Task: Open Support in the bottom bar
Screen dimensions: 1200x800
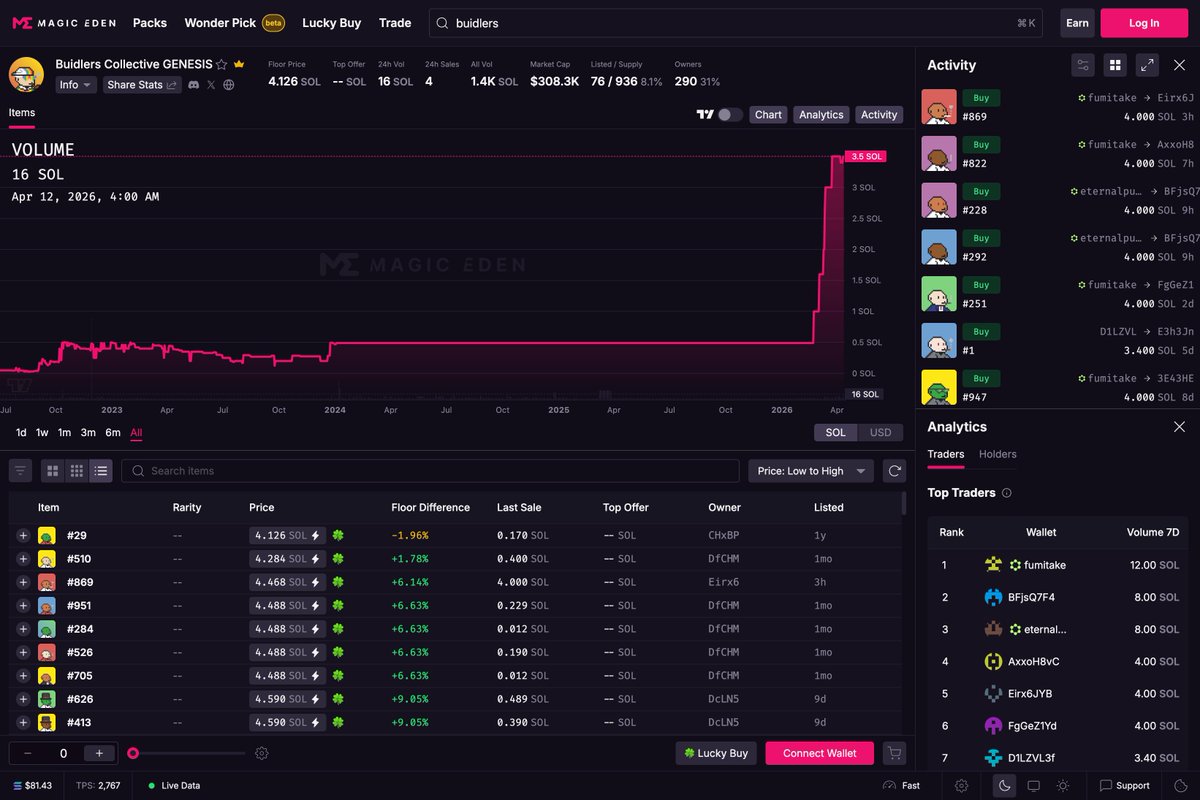Action: click(x=1124, y=786)
